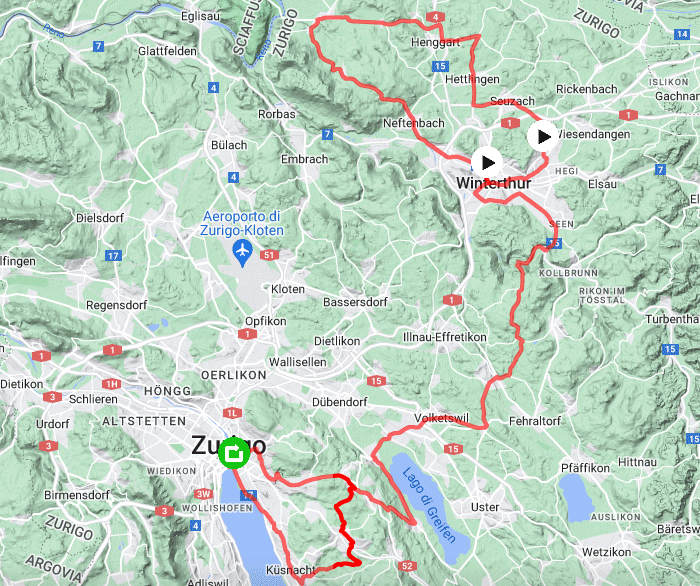Click the red road 4 shield near Henggart
The image size is (700, 586).
click(435, 17)
